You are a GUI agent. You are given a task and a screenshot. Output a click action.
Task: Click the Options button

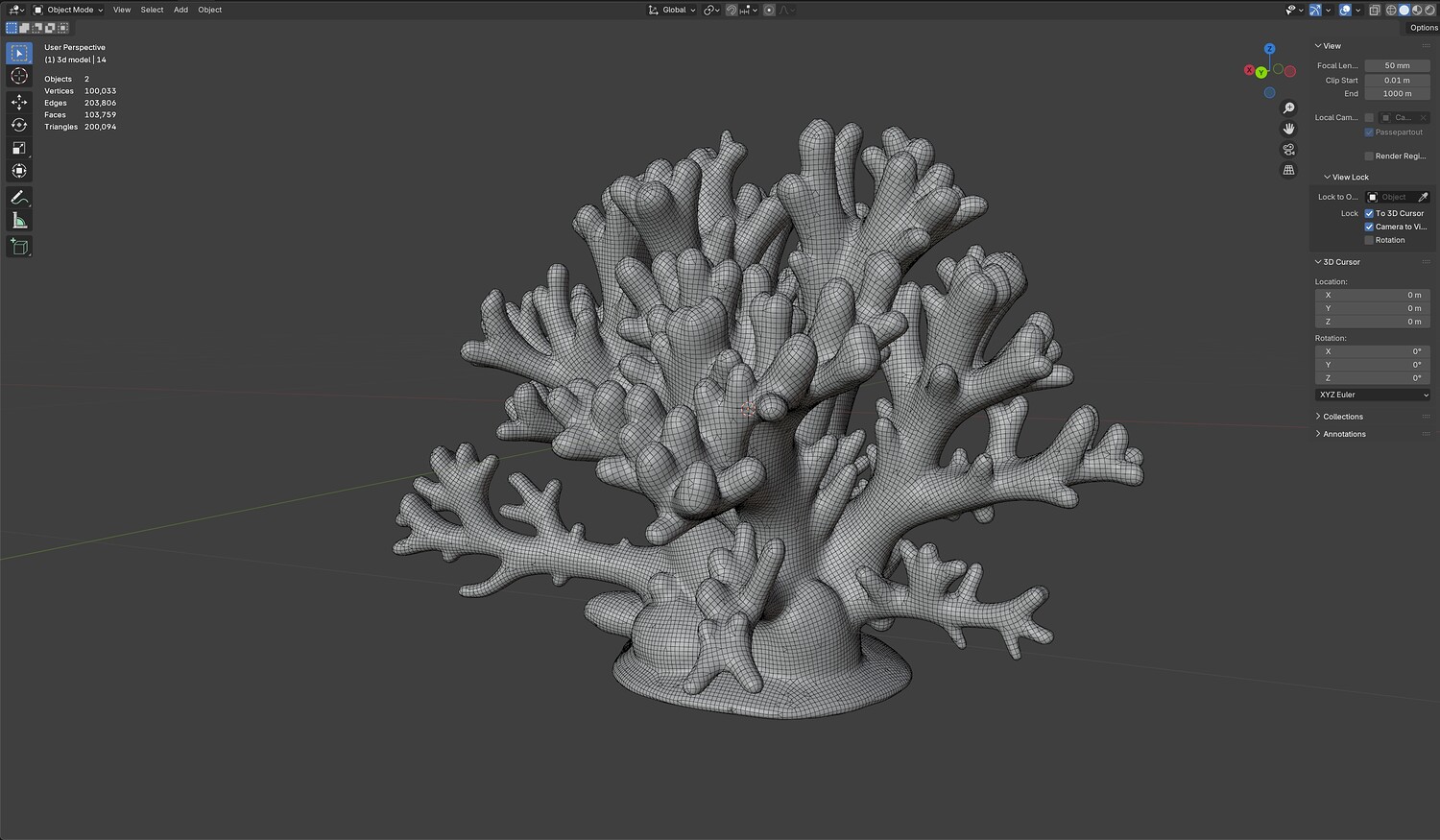(1424, 28)
